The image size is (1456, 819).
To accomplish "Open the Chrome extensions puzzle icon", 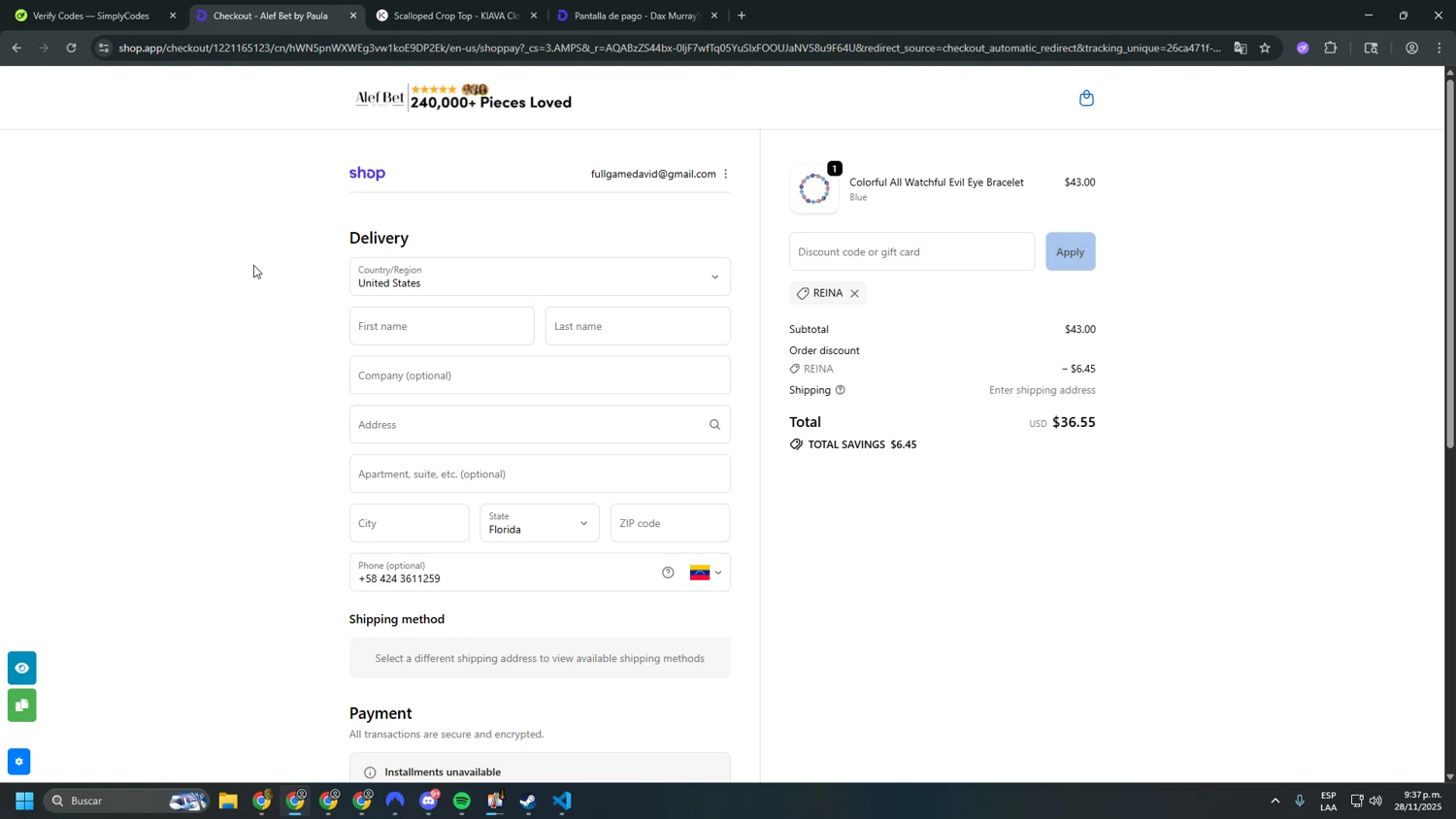I will click(1331, 48).
